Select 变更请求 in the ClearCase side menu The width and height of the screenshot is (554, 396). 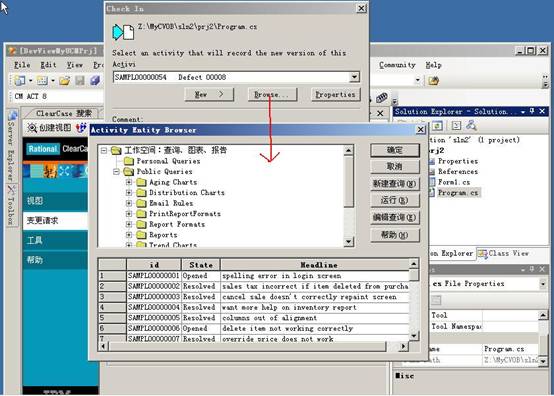tap(55, 221)
